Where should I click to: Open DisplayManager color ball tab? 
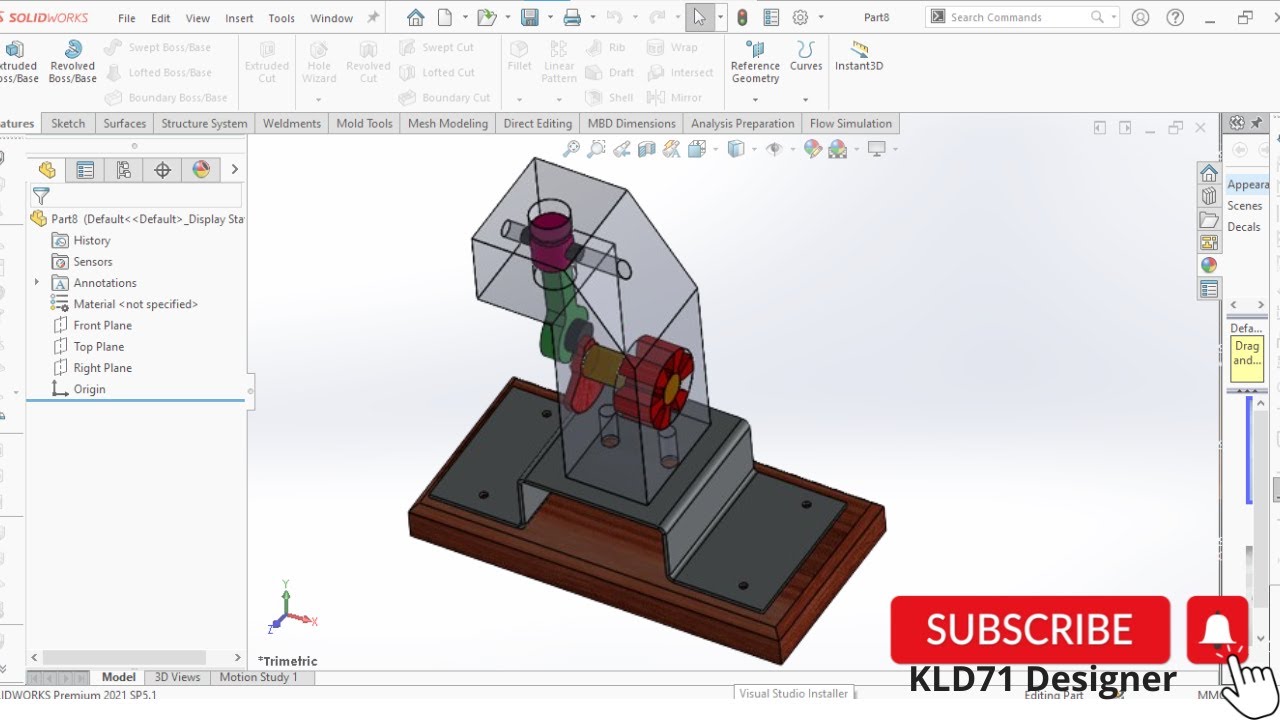[202, 170]
